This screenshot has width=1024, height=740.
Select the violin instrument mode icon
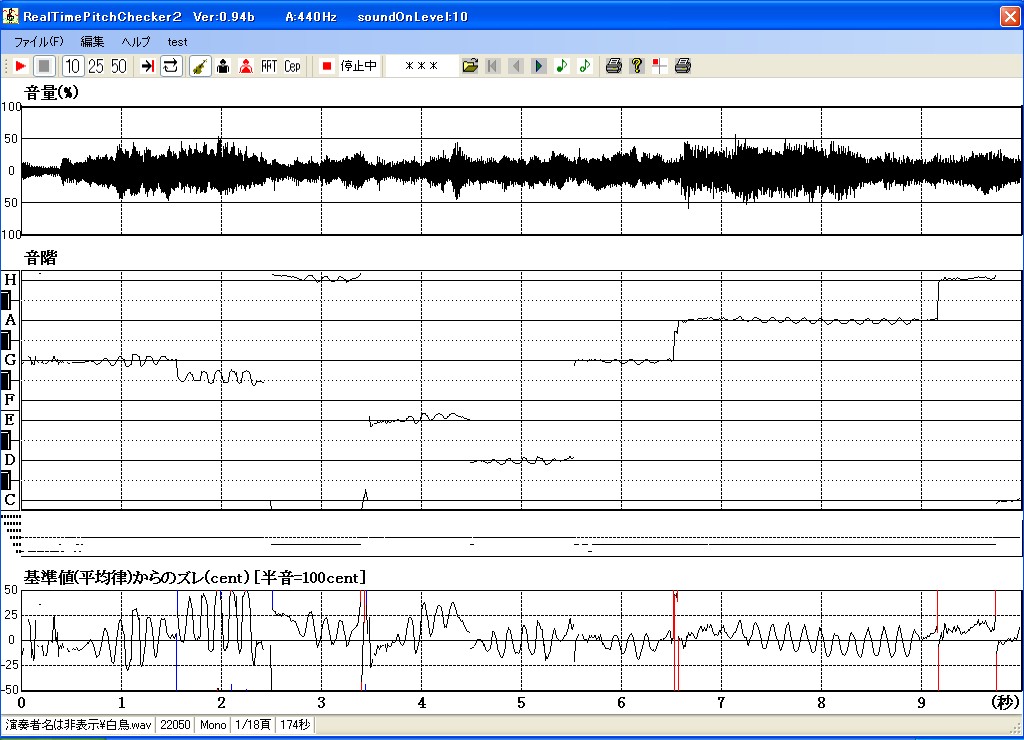coord(200,66)
